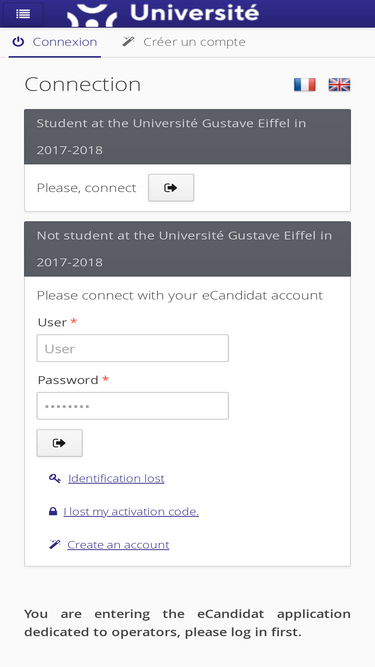Click the wand icon beside Create an account
This screenshot has width=375, height=667.
(55, 544)
